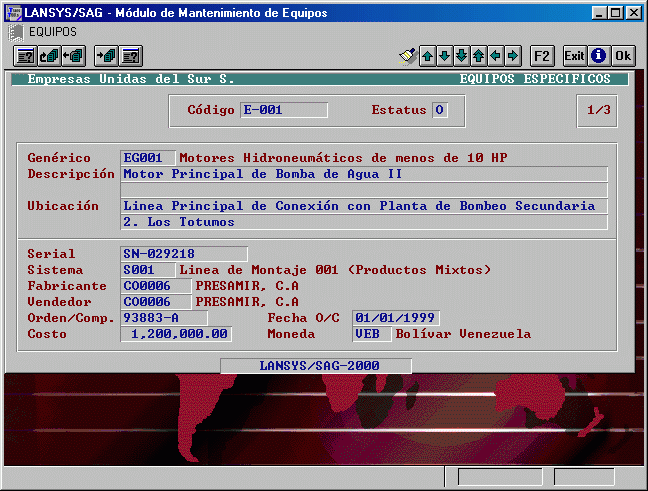Click the Genérico code field EG001
This screenshot has height=491, width=648.
tap(148, 158)
